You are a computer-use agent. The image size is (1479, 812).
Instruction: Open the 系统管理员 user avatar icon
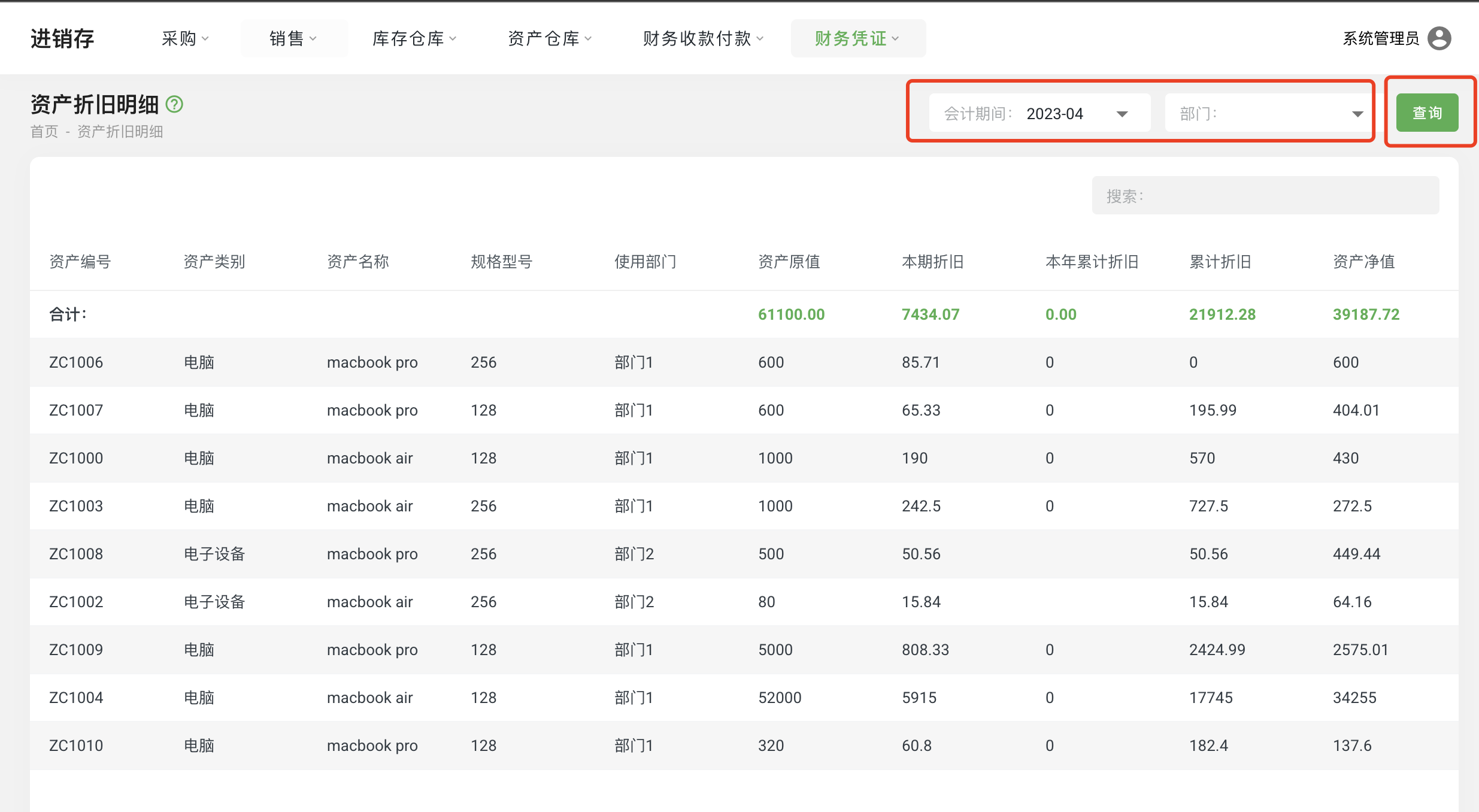pos(1439,38)
